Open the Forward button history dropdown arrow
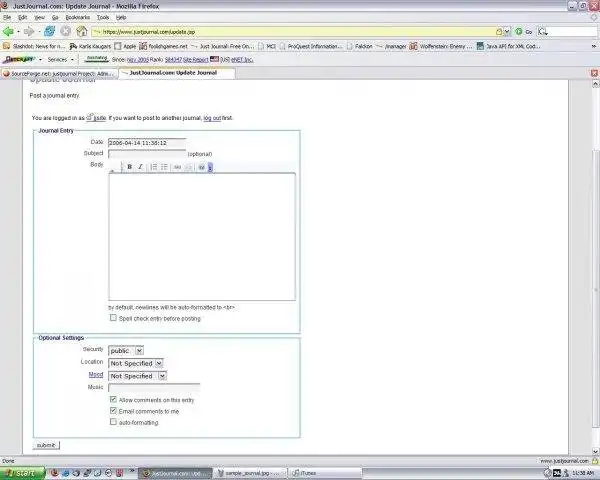The image size is (600, 480). [x=39, y=32]
